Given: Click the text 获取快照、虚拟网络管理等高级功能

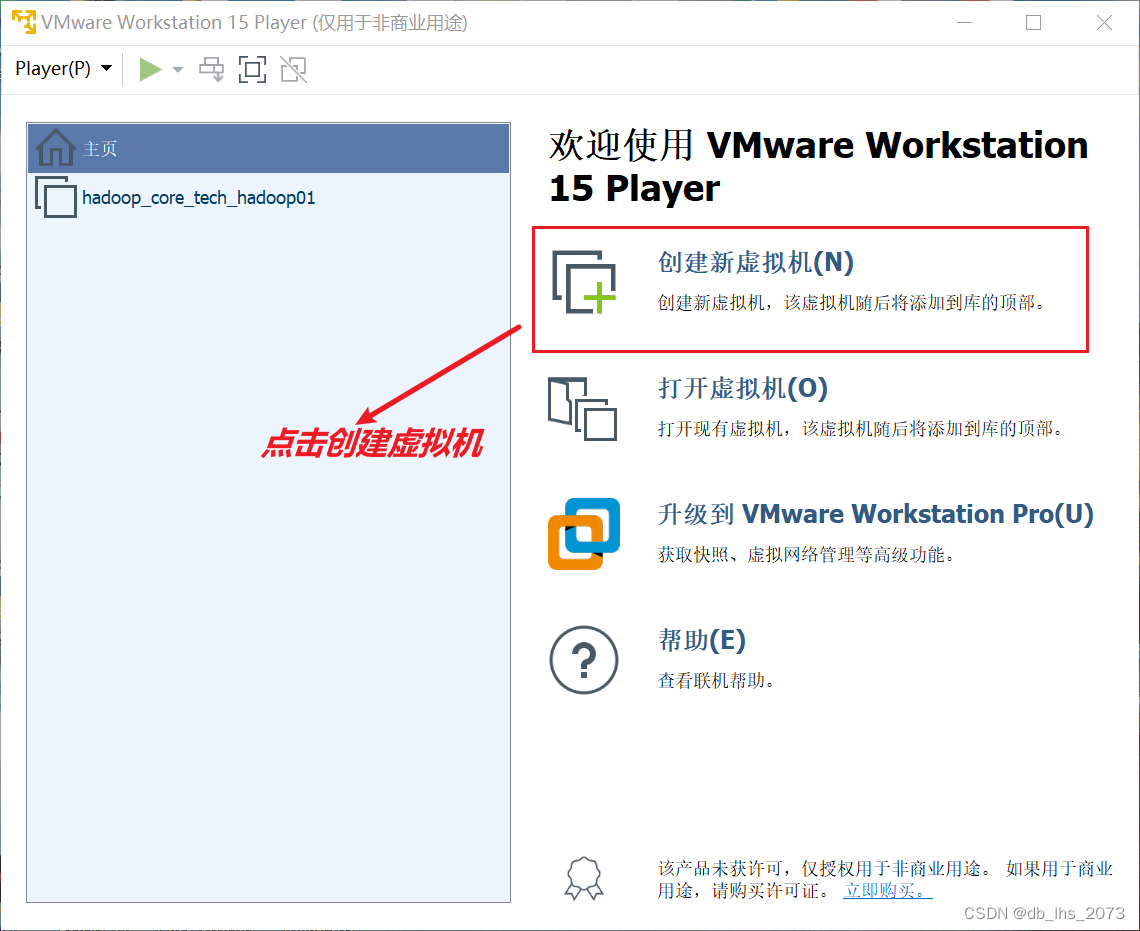Looking at the screenshot, I should [x=806, y=555].
